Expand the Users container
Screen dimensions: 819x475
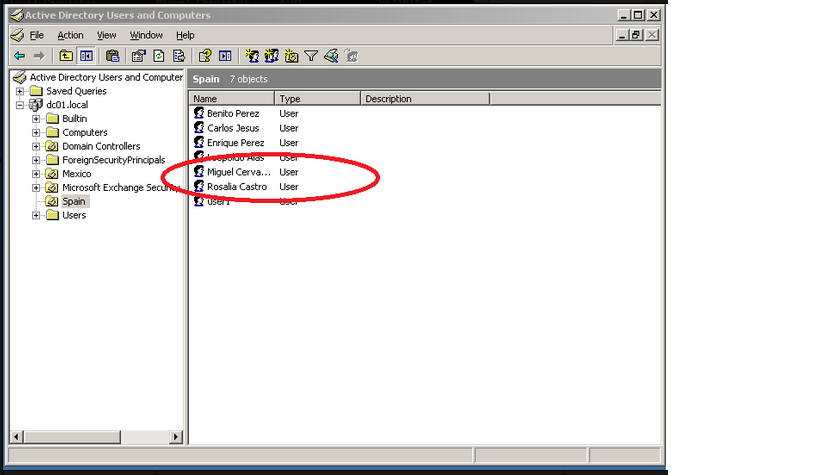coord(36,215)
